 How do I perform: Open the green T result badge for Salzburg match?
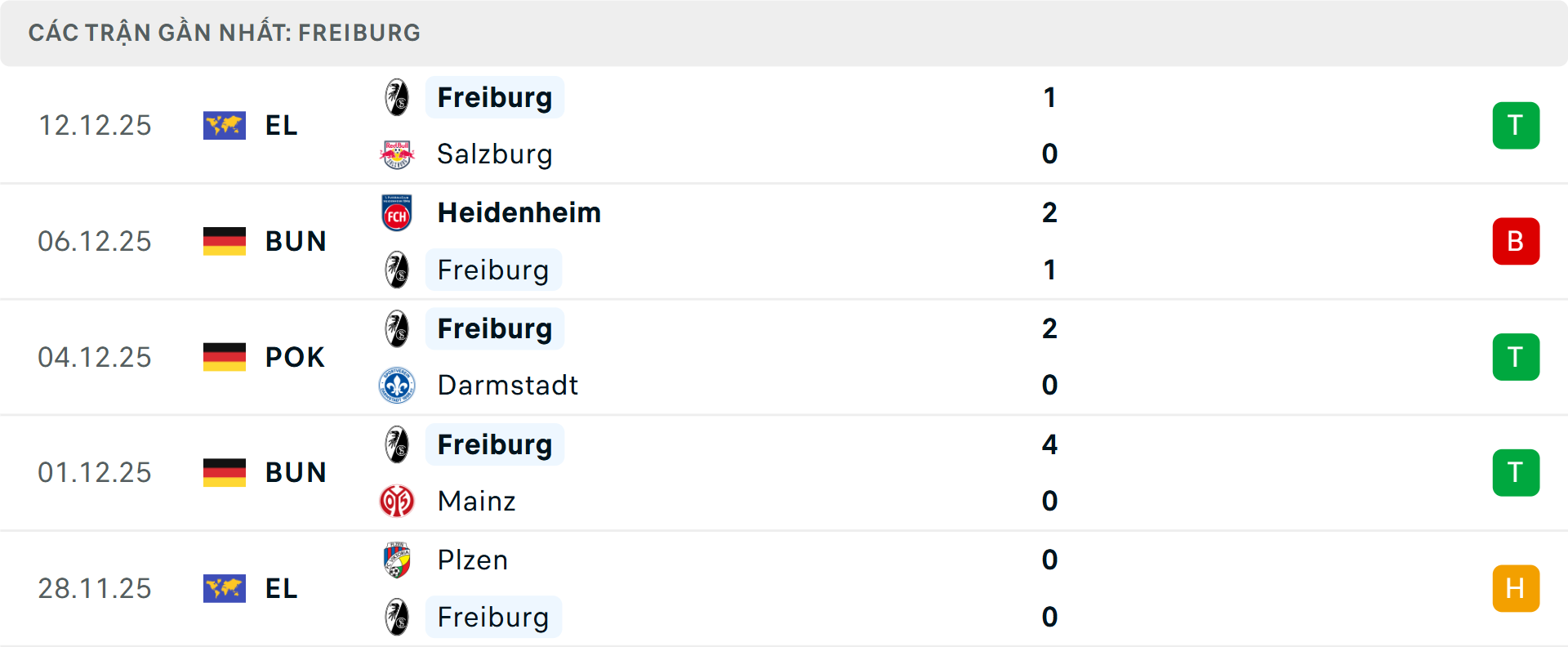point(1516,125)
